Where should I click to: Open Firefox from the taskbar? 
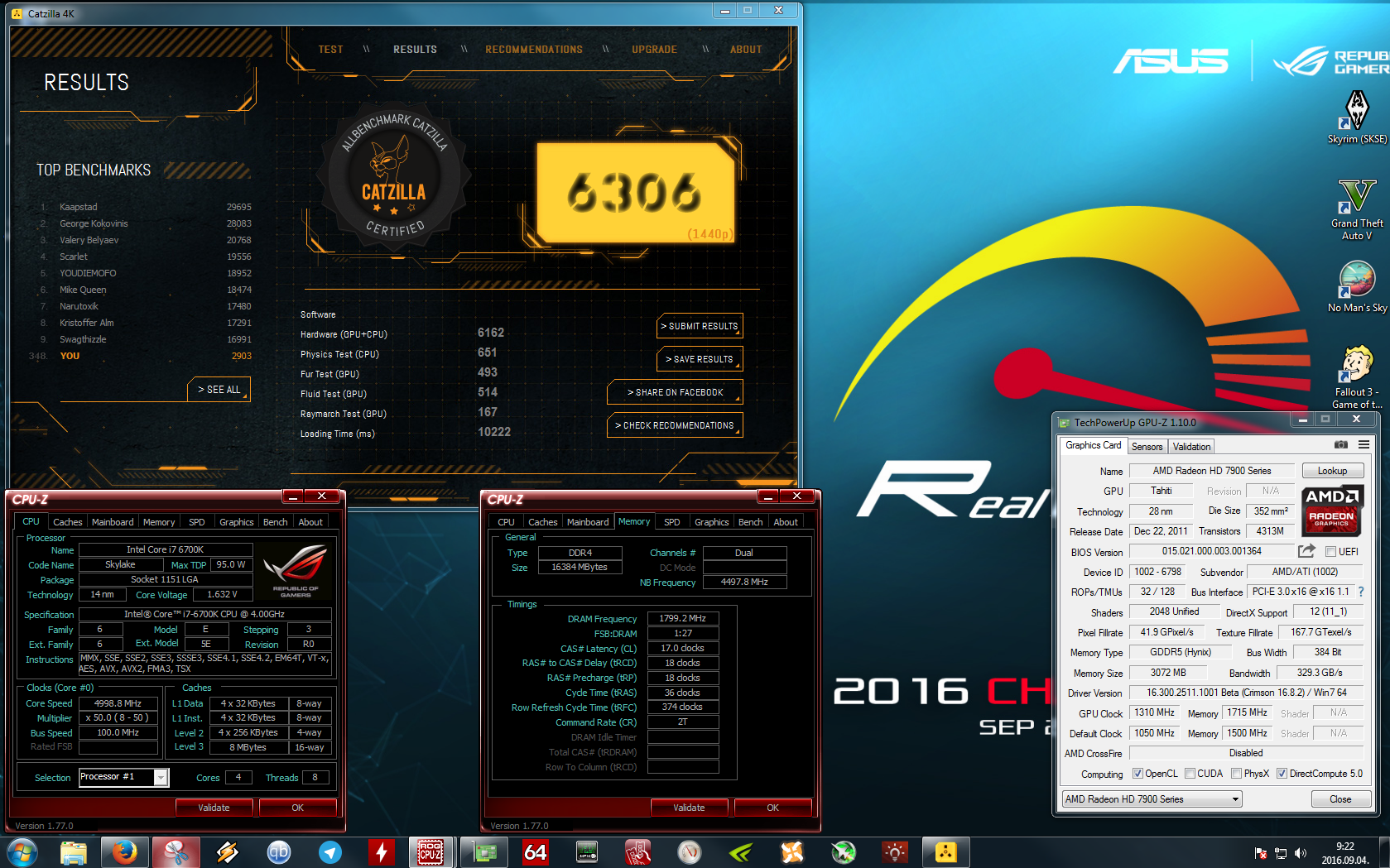point(125,852)
